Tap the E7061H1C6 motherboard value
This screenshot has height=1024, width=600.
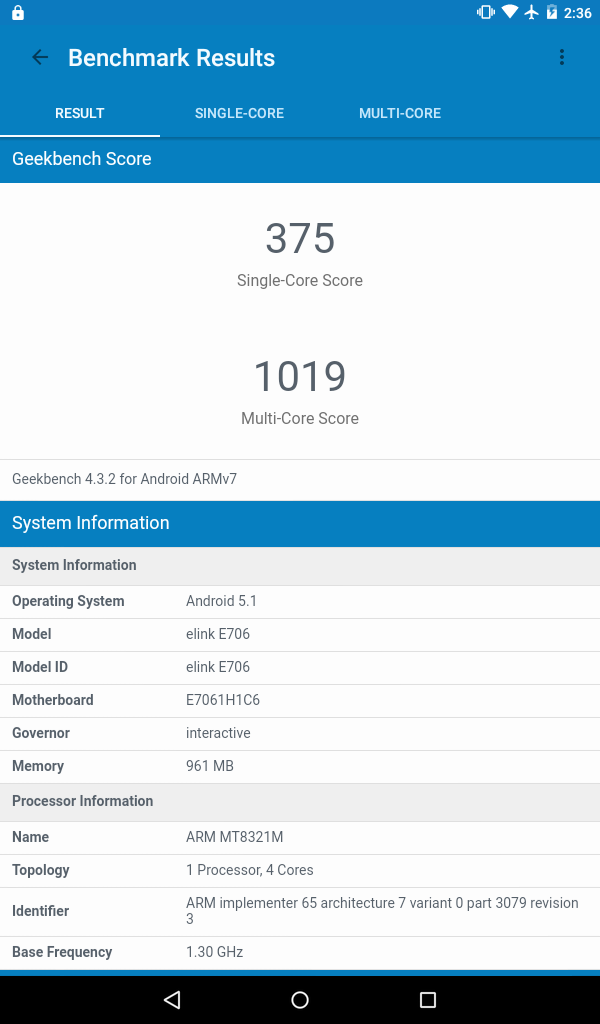[223, 700]
